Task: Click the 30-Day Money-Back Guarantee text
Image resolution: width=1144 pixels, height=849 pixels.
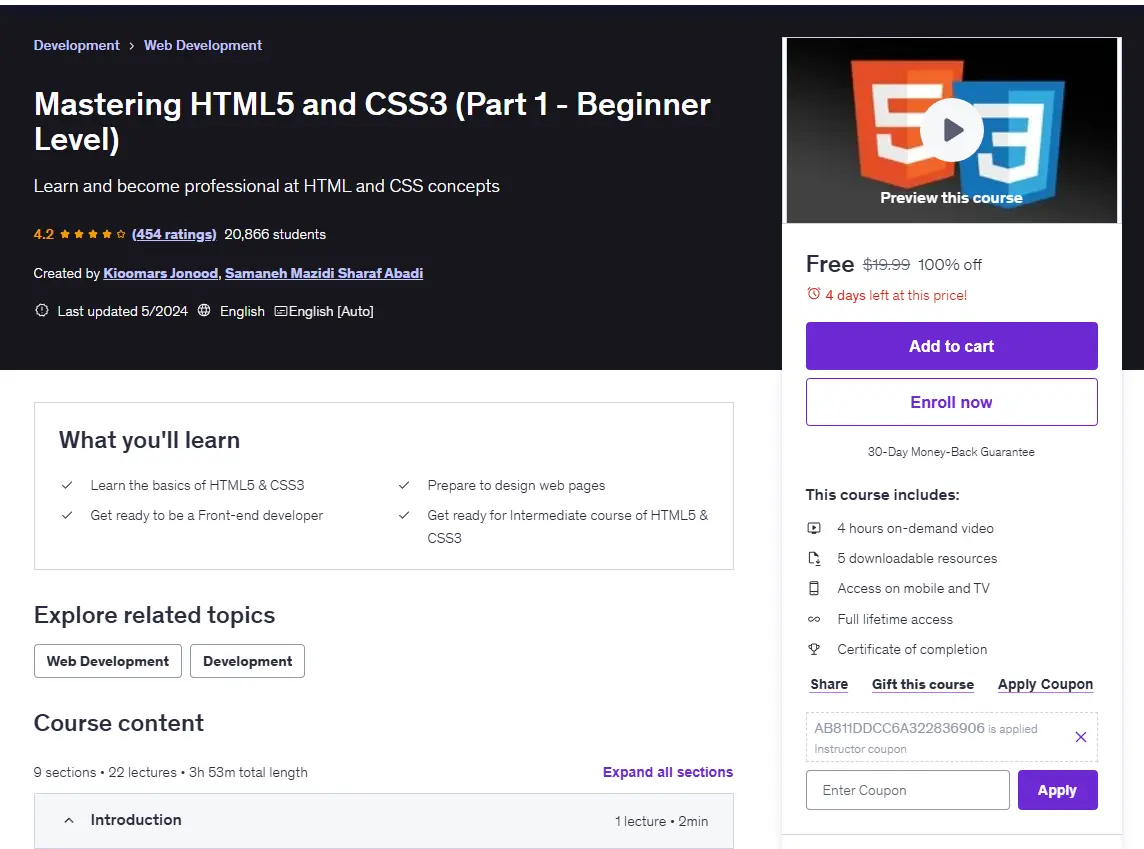Action: 951,451
